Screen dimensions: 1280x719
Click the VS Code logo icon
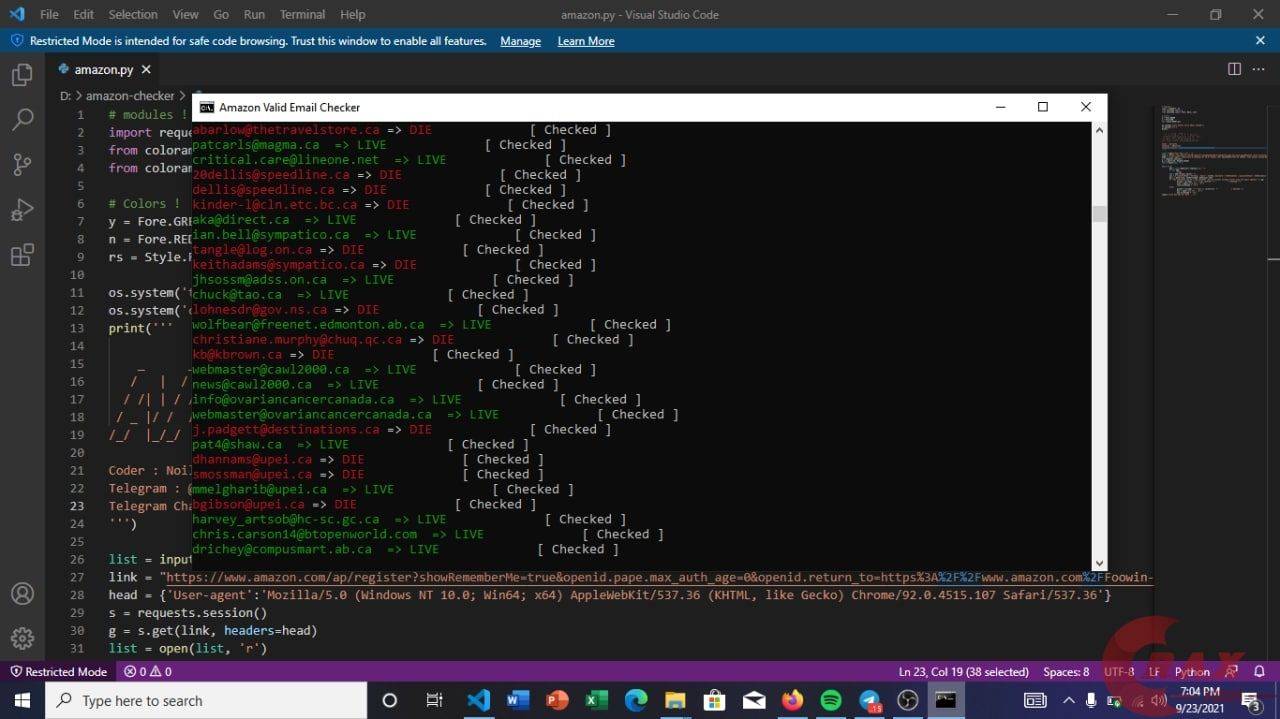[x=17, y=14]
